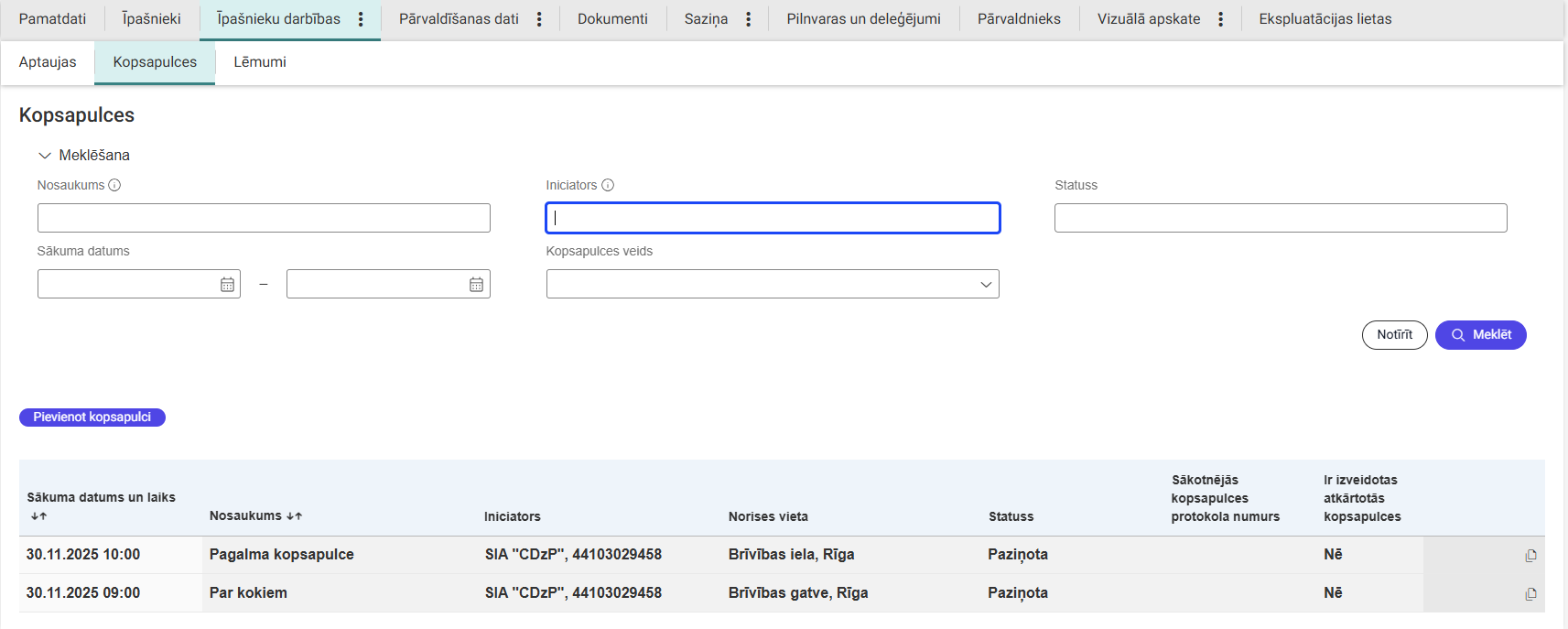1568x629 pixels.
Task: Click the info icon next to Iniciators
Action: (608, 185)
